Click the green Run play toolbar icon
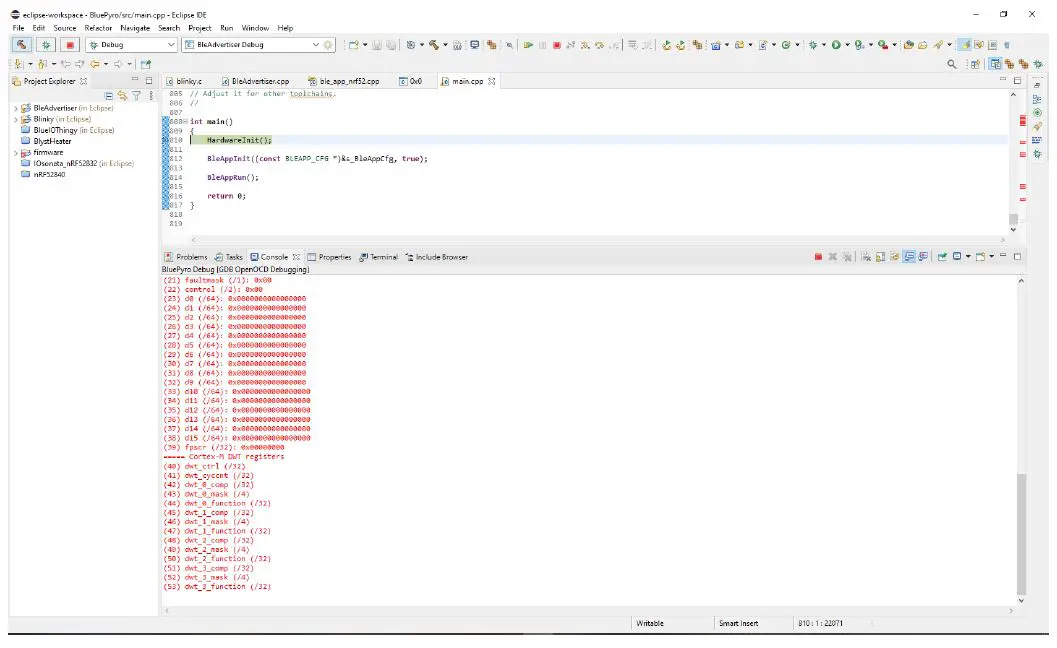 (x=836, y=45)
